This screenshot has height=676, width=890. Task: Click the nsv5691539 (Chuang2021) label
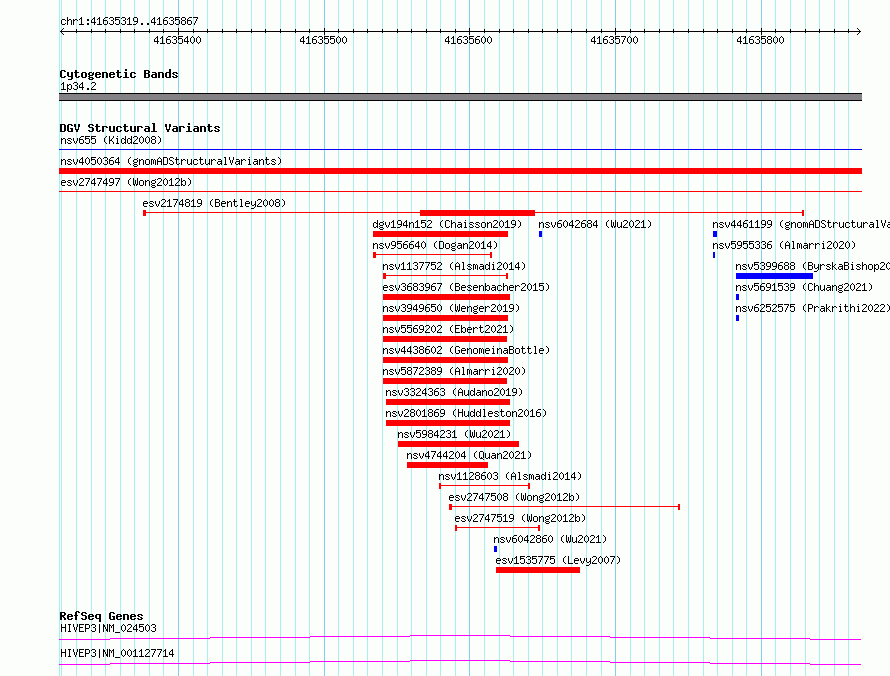[x=804, y=287]
